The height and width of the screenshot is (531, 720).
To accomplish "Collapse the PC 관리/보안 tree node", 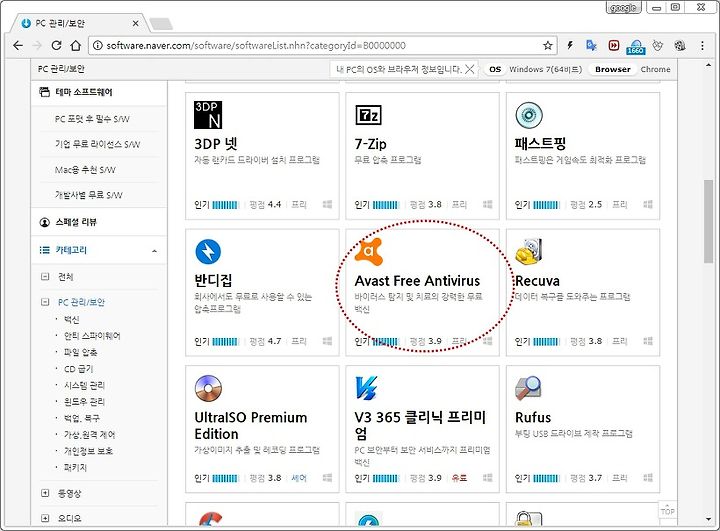I will [45, 302].
